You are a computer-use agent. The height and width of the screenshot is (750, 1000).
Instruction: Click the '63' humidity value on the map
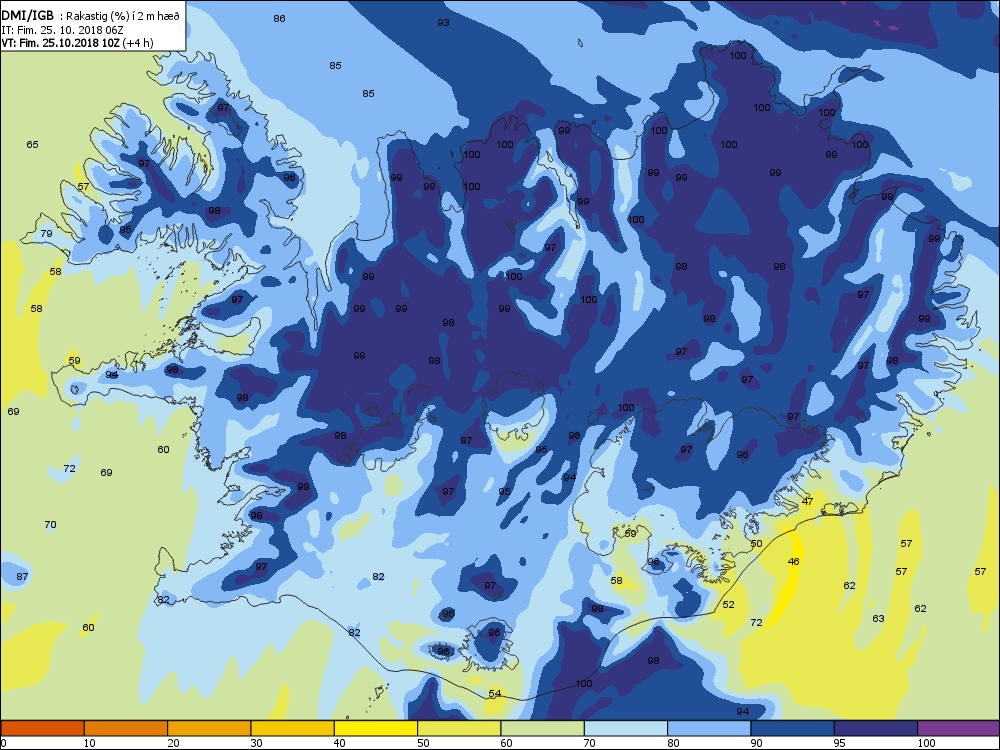point(878,618)
